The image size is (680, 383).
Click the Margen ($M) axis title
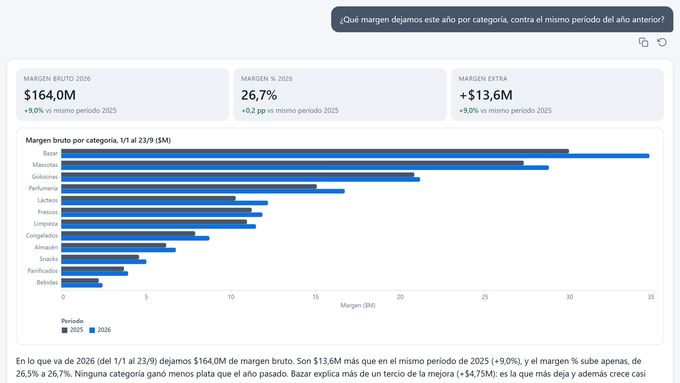[358, 305]
